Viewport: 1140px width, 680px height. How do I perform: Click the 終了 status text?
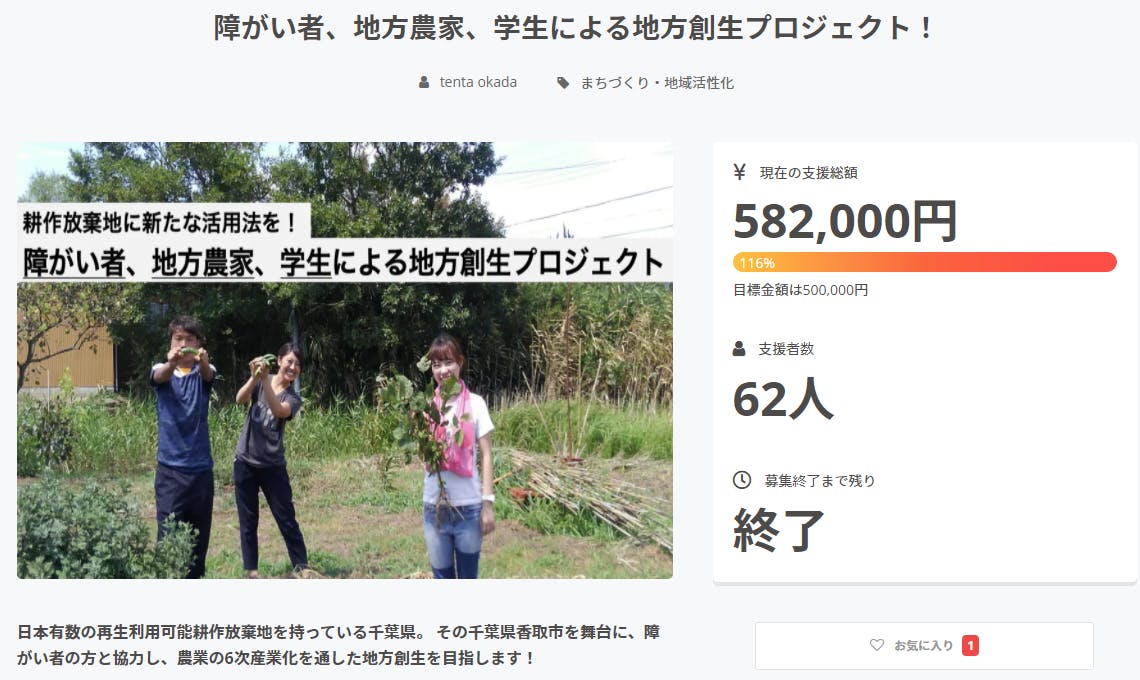(779, 530)
